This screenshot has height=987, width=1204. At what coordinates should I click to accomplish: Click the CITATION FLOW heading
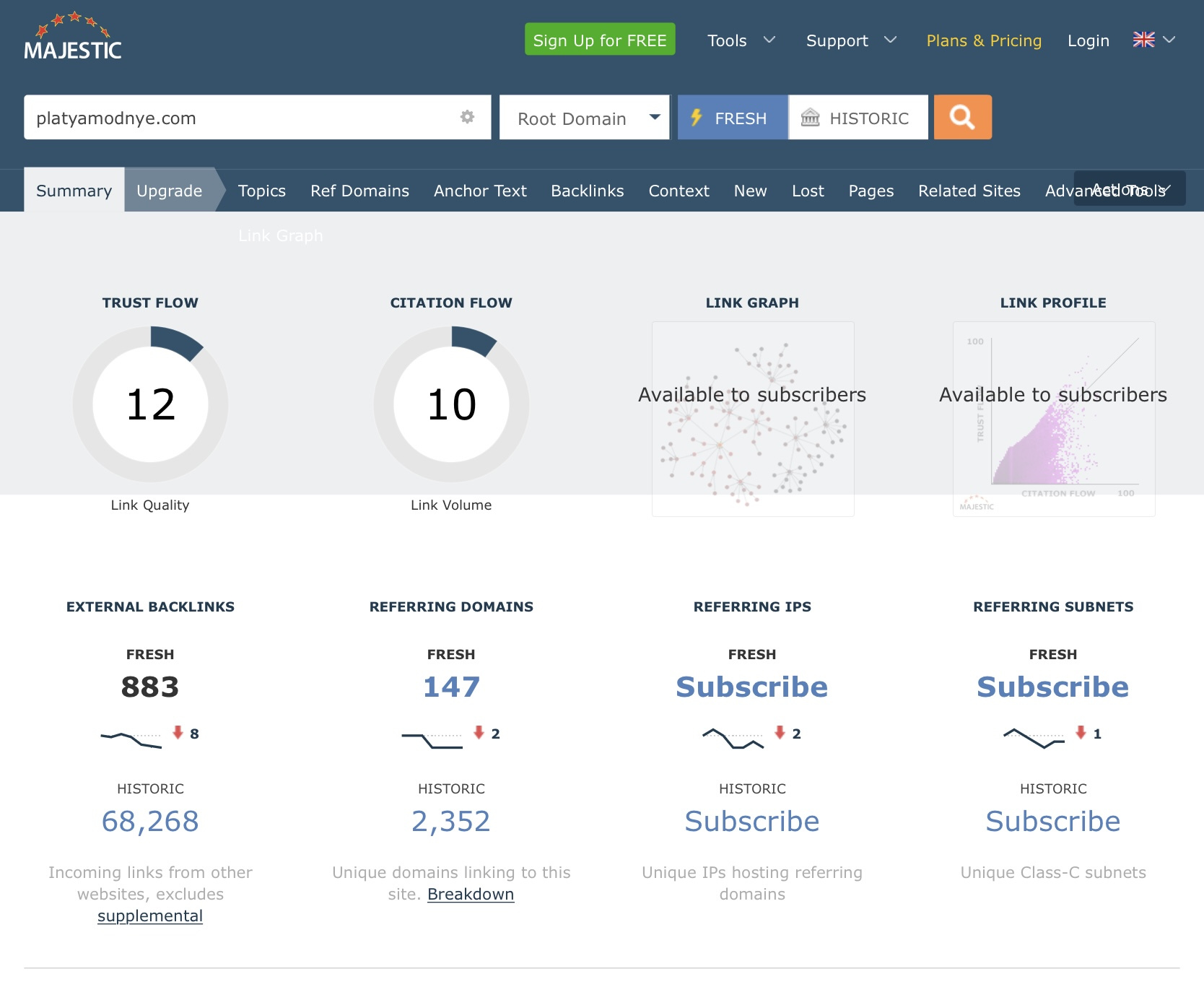point(451,303)
